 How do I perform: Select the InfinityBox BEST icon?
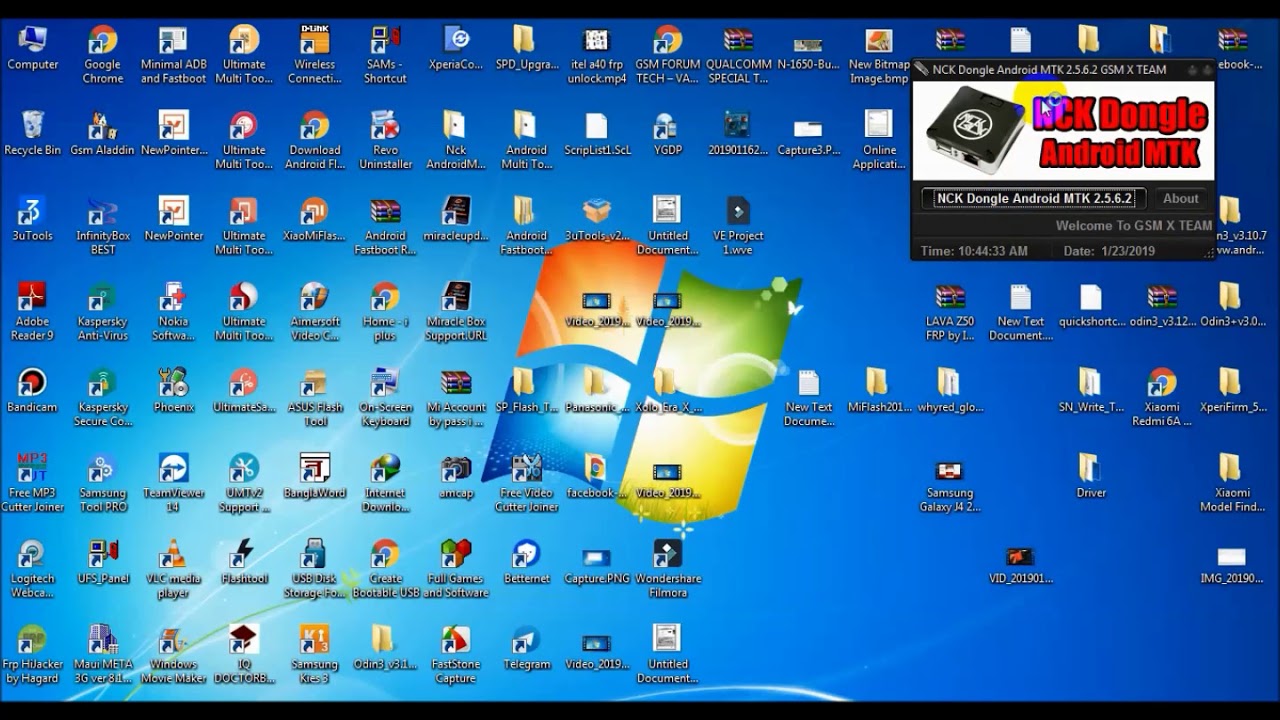pos(103,226)
